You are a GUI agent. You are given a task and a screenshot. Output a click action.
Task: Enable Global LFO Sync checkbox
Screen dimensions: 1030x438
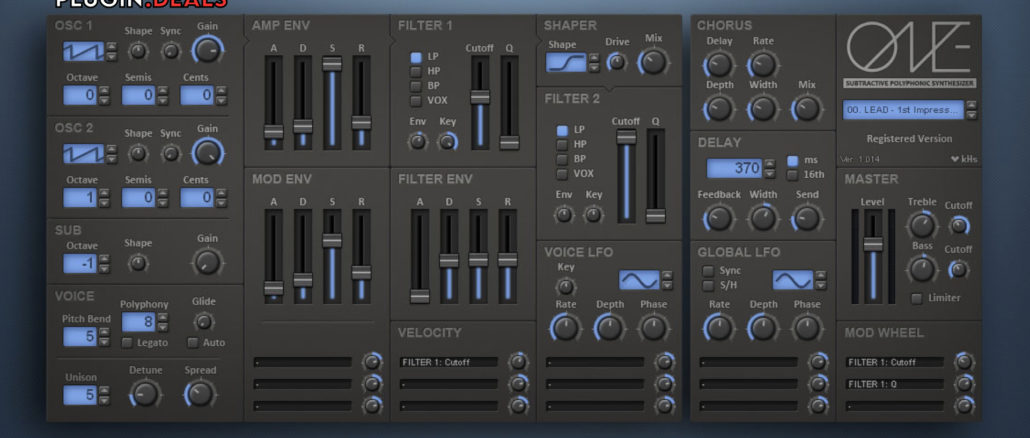click(708, 271)
